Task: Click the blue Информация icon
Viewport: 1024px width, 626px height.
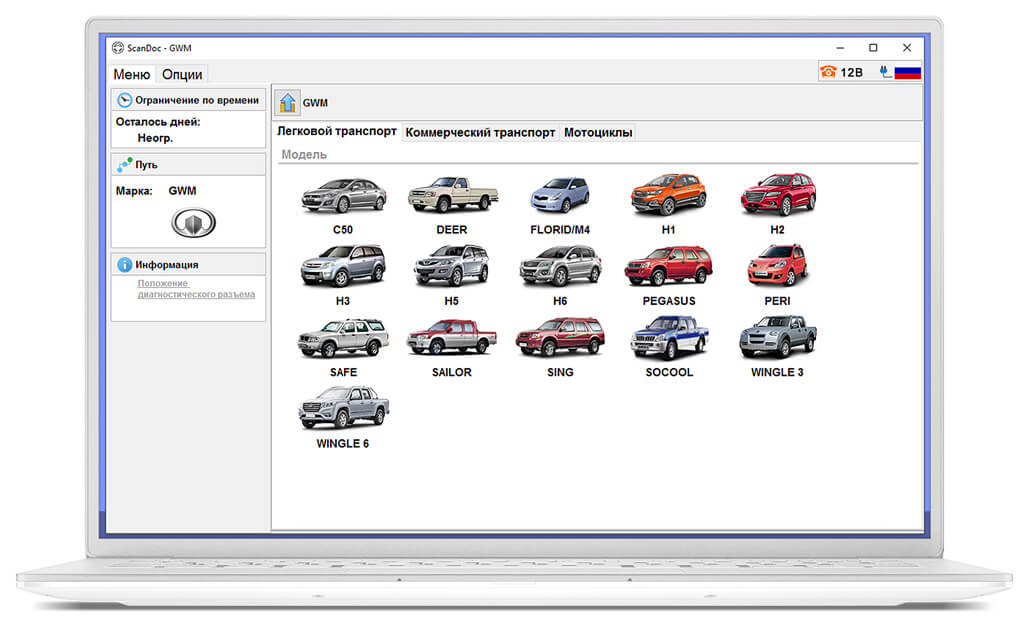Action: tap(124, 264)
